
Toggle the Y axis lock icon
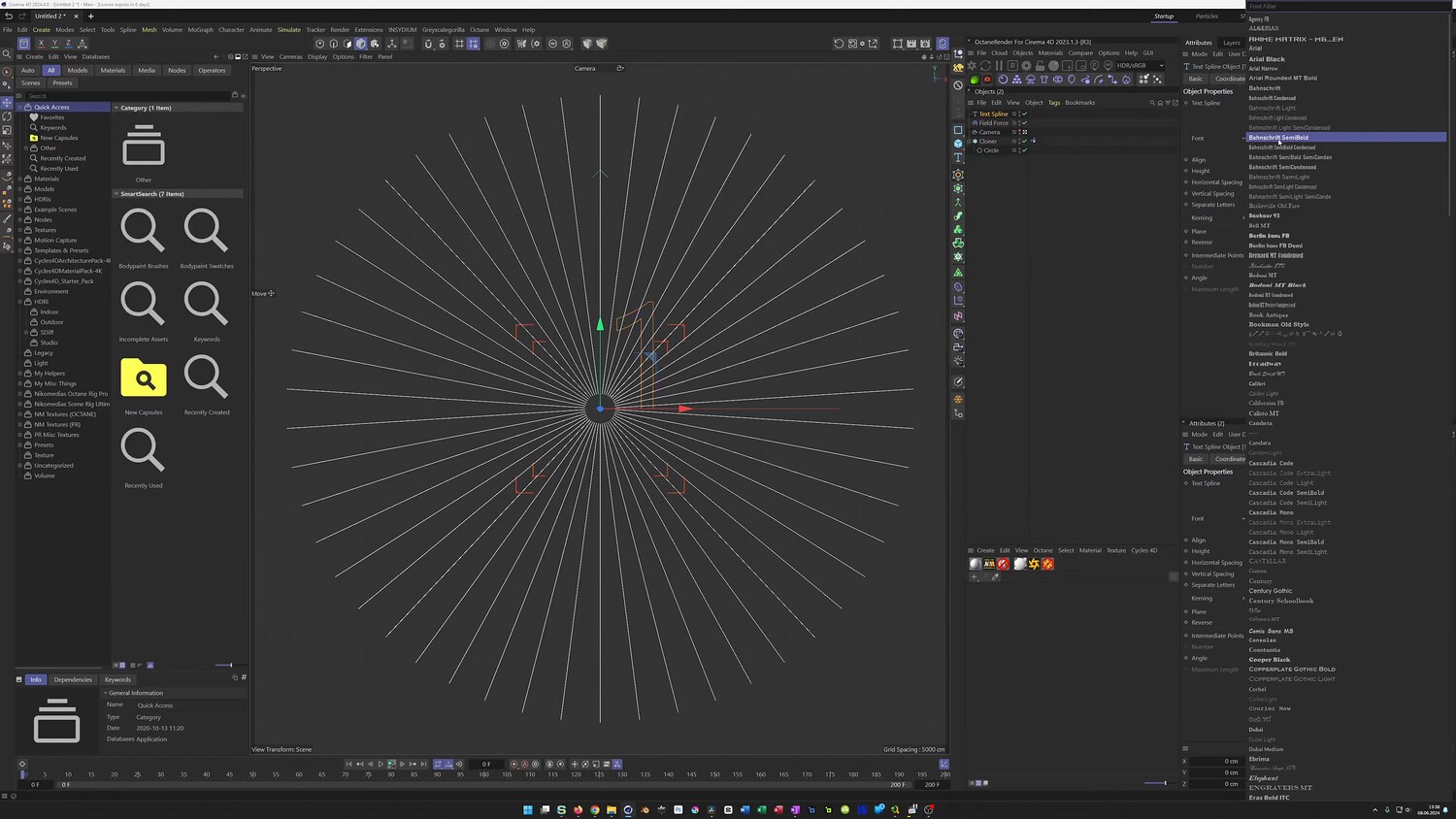[54, 44]
